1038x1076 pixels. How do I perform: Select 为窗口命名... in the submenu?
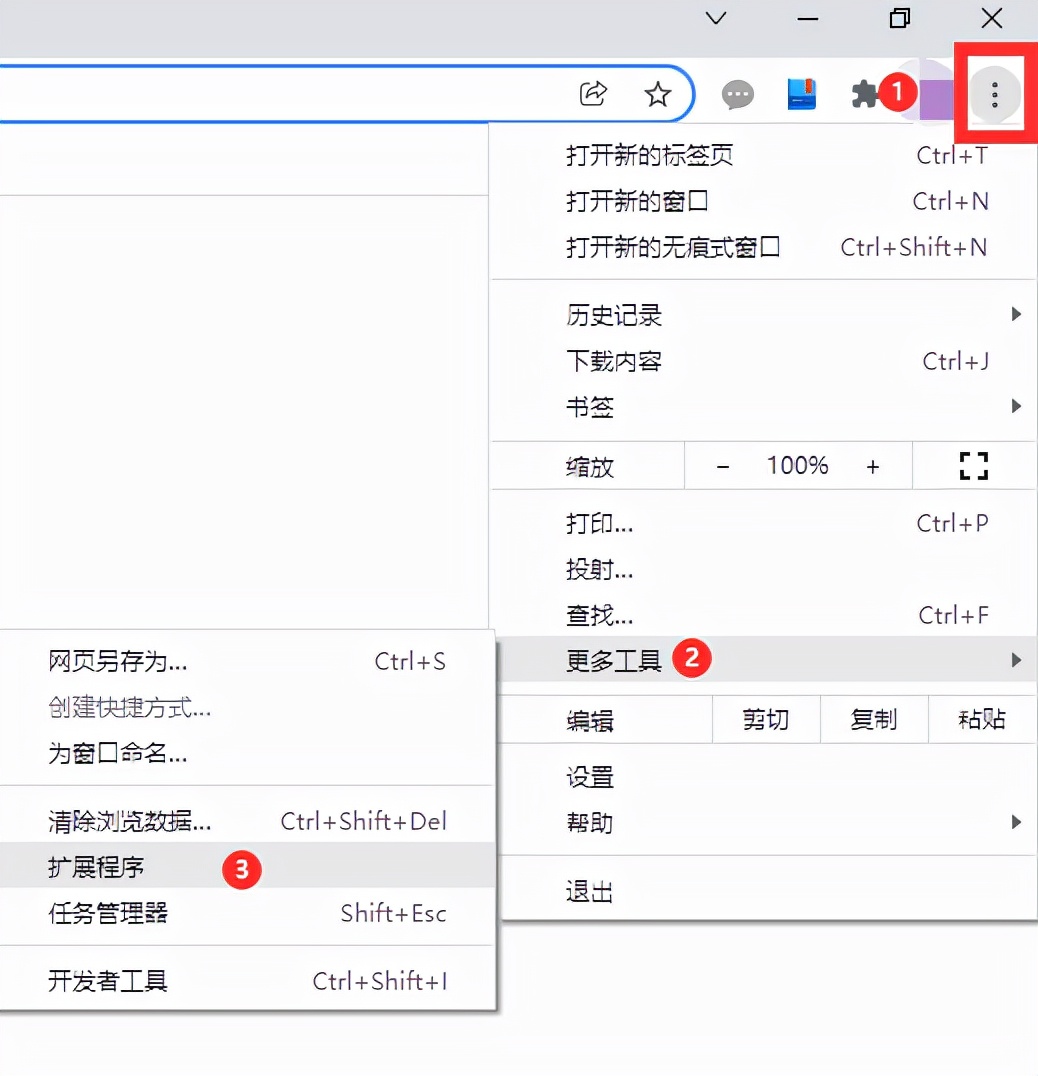(x=247, y=753)
